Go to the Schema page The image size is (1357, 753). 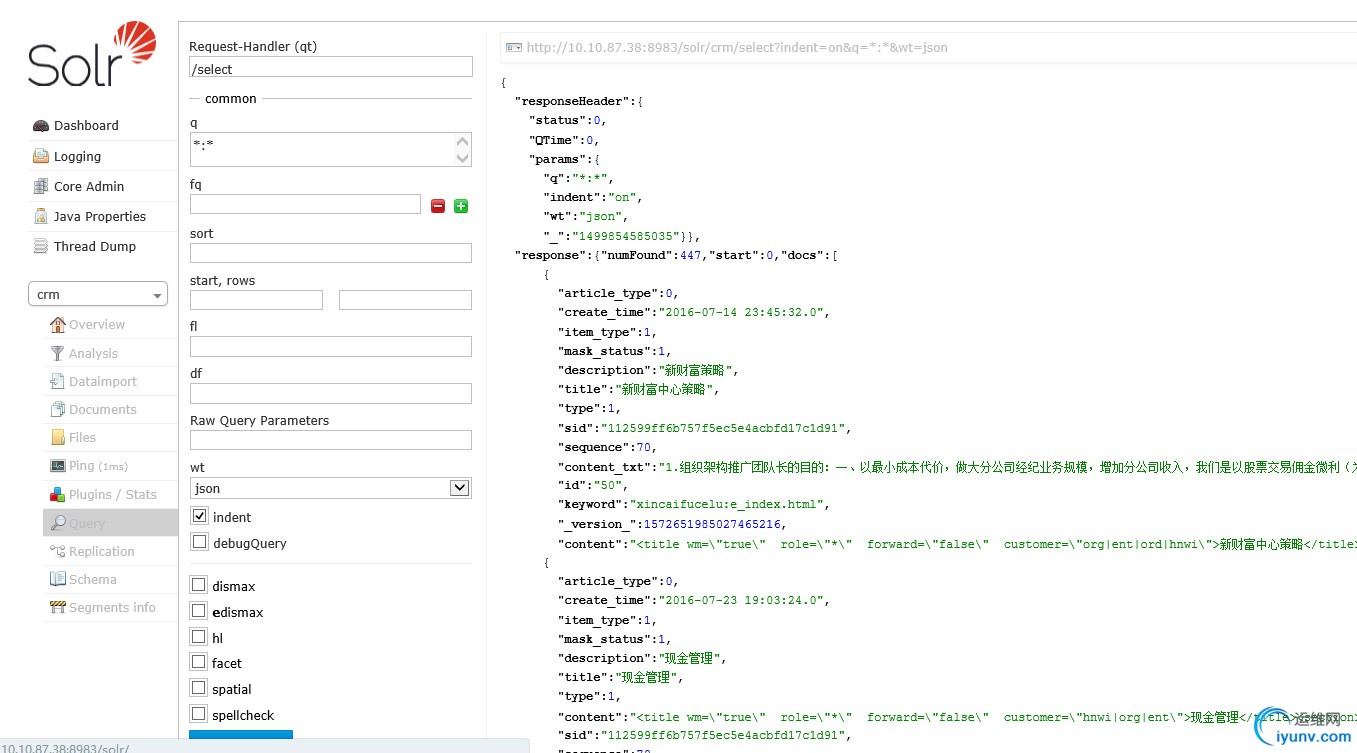(x=110, y=579)
